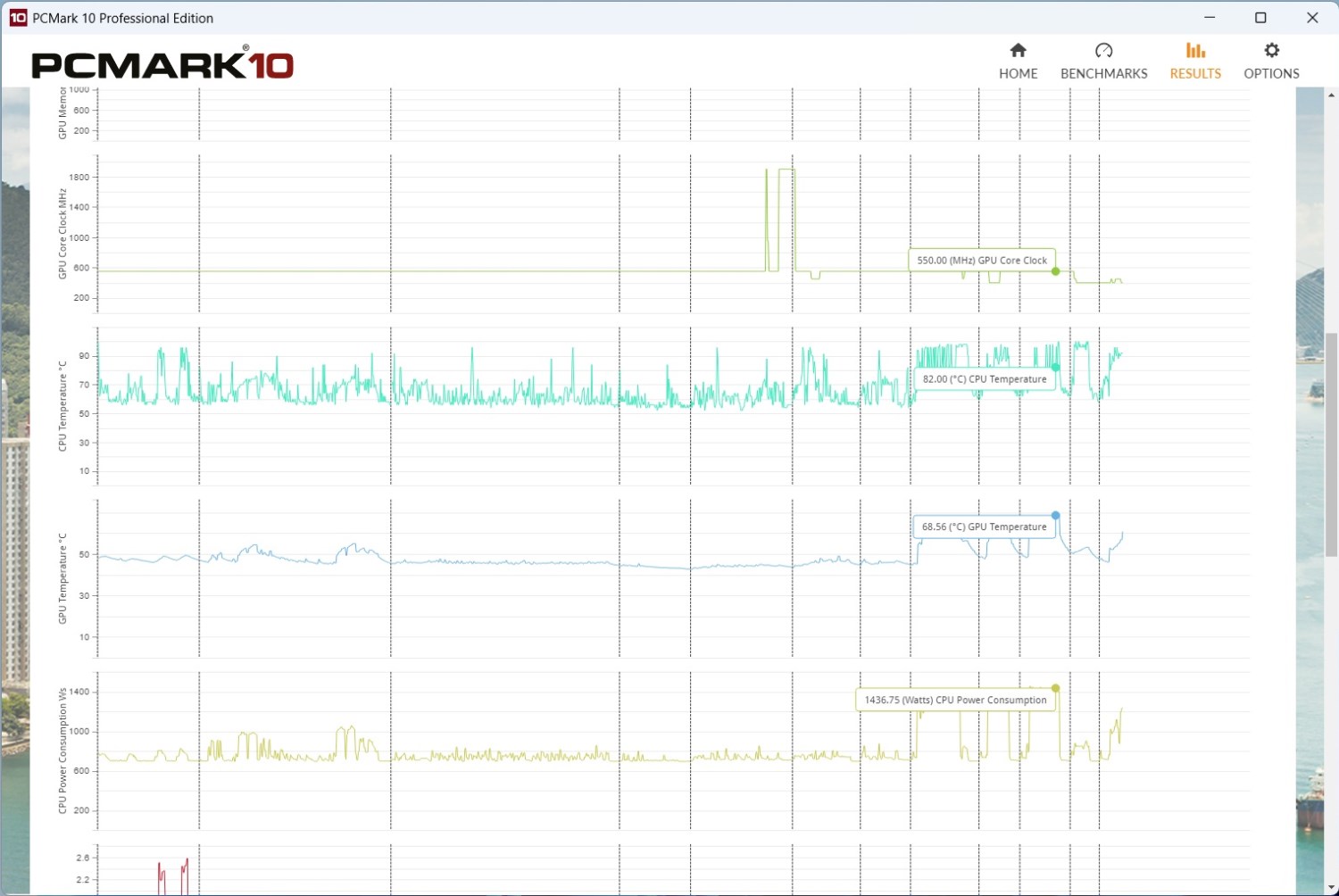Close the PCMark 10 window

(1312, 18)
